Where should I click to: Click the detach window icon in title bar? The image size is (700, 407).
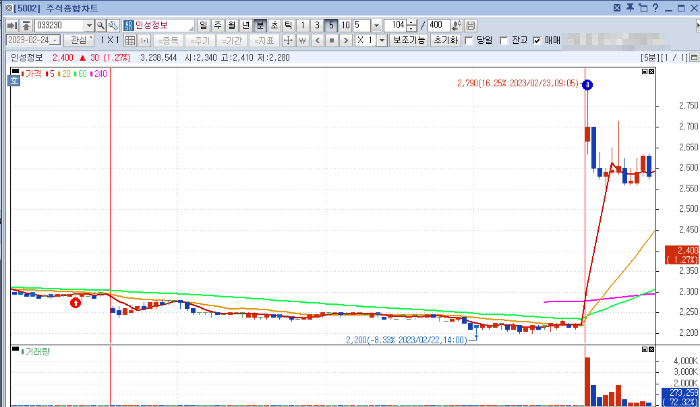tap(643, 8)
